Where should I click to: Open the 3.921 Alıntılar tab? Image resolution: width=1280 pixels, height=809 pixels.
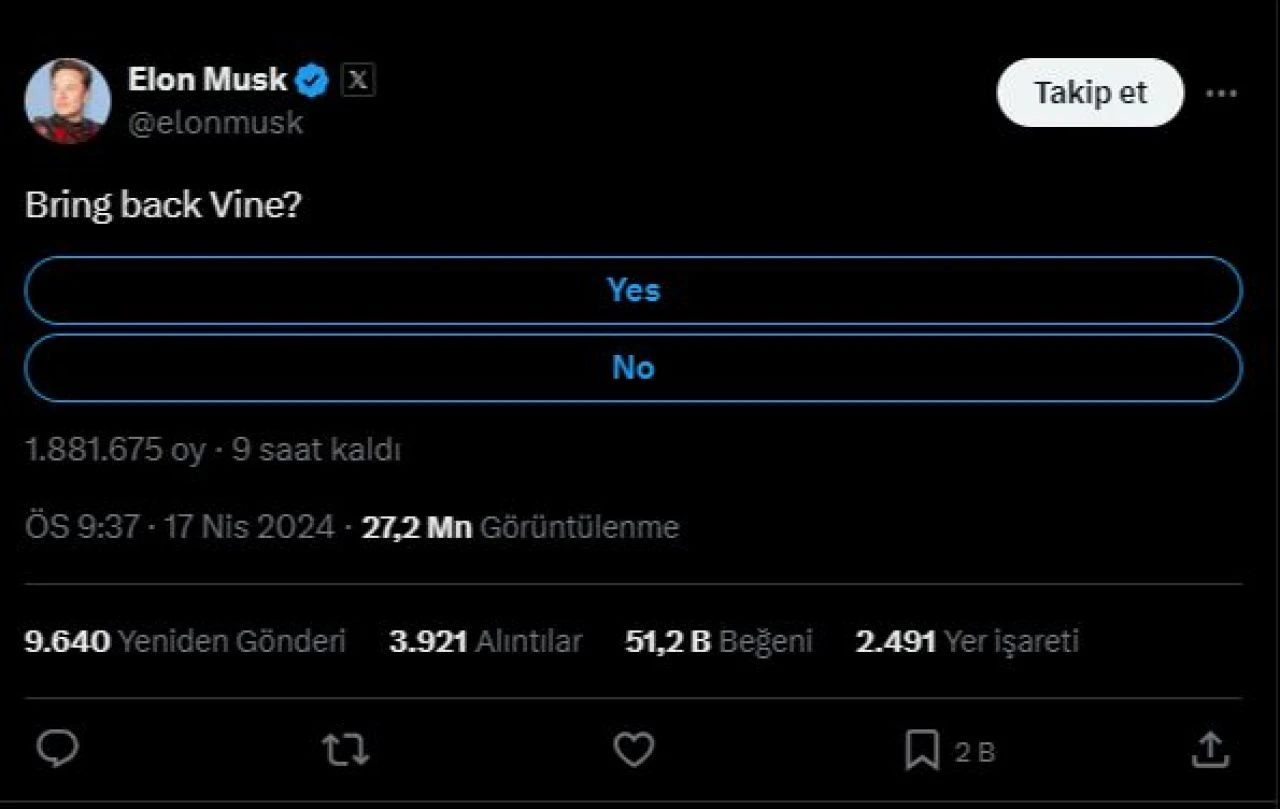(x=487, y=641)
